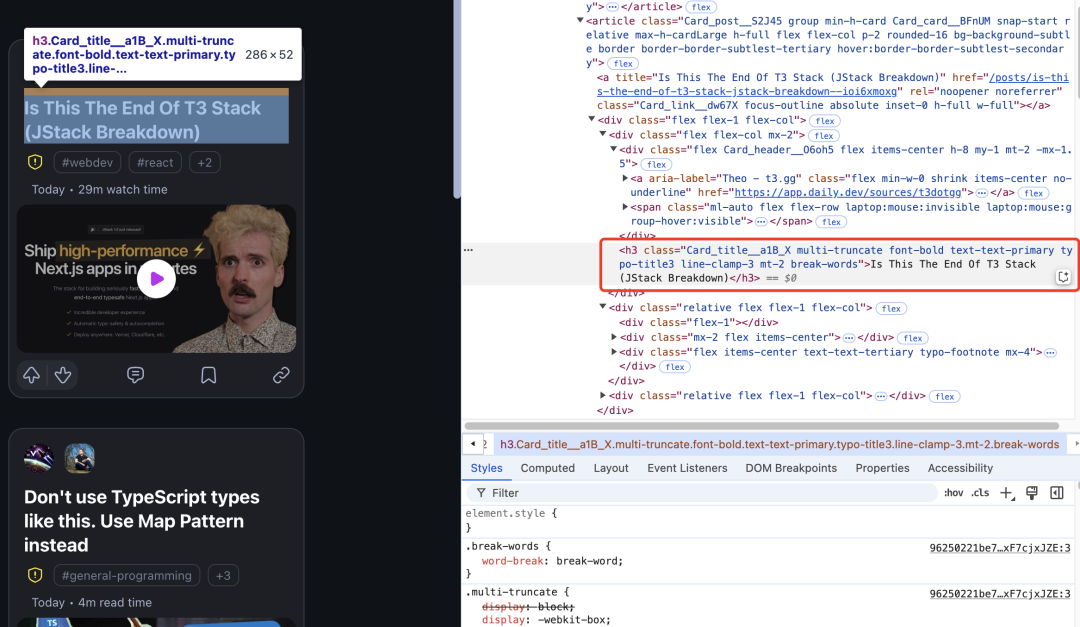Open the computed styles sidebar icon
Screen dimensions: 1080x627
(x=1057, y=493)
